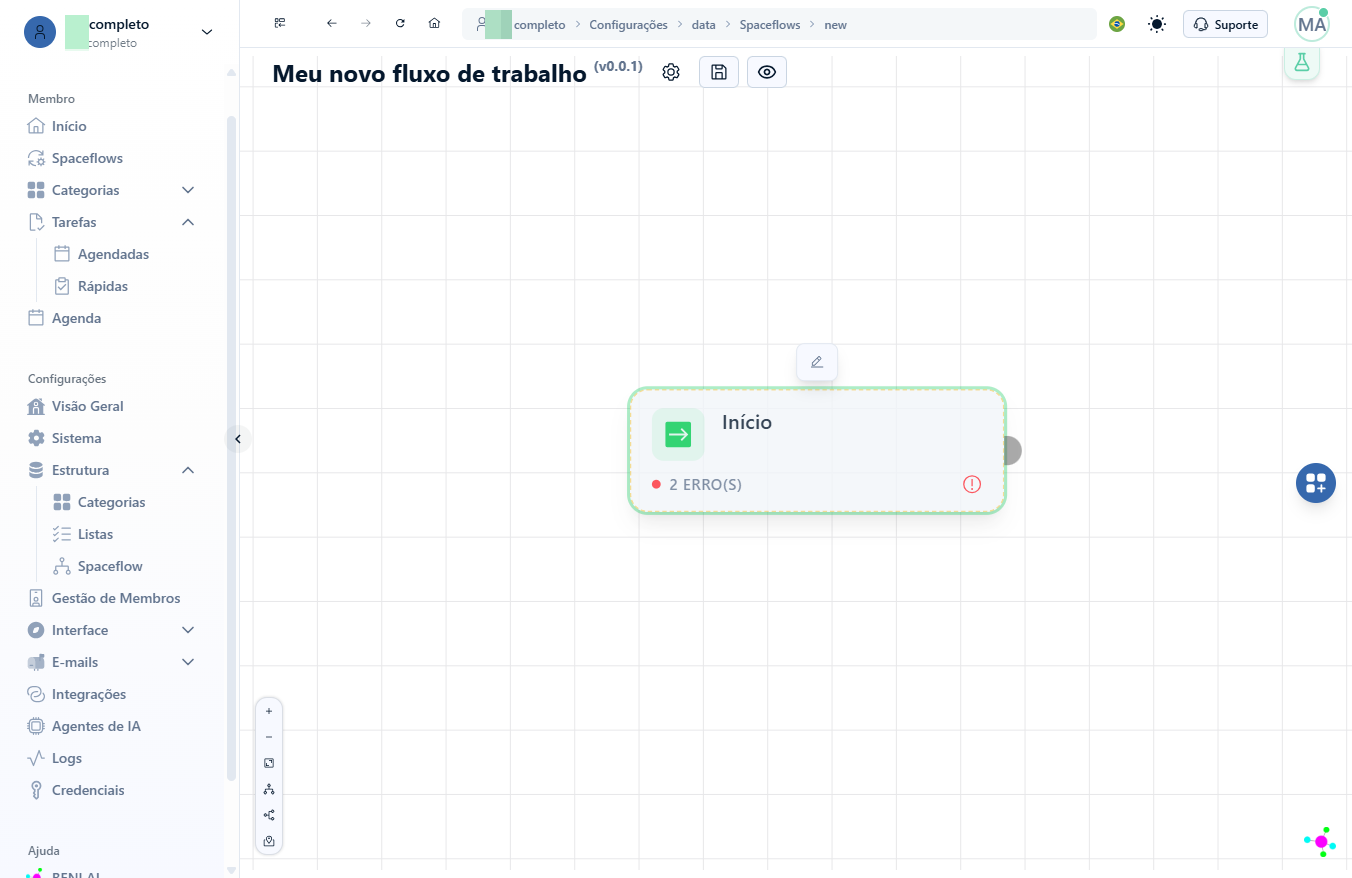Click the pencil edit icon above the Início node
This screenshot has height=878, width=1352.
coord(817,362)
